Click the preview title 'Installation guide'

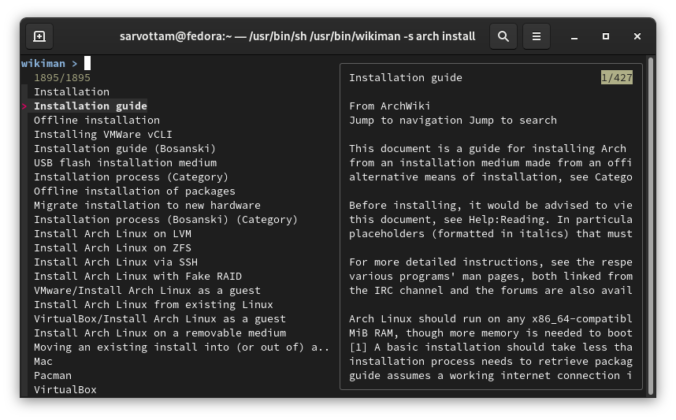point(405,78)
